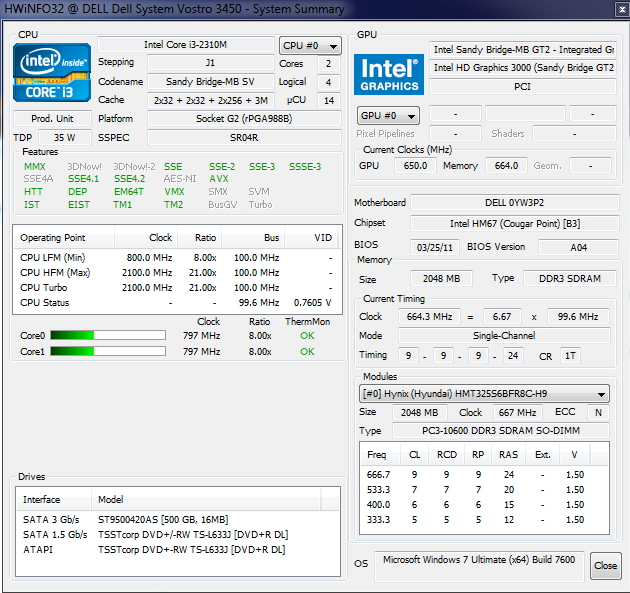This screenshot has height=593, width=630.
Task: Click the BIOS Version A04 field
Action: point(578,247)
